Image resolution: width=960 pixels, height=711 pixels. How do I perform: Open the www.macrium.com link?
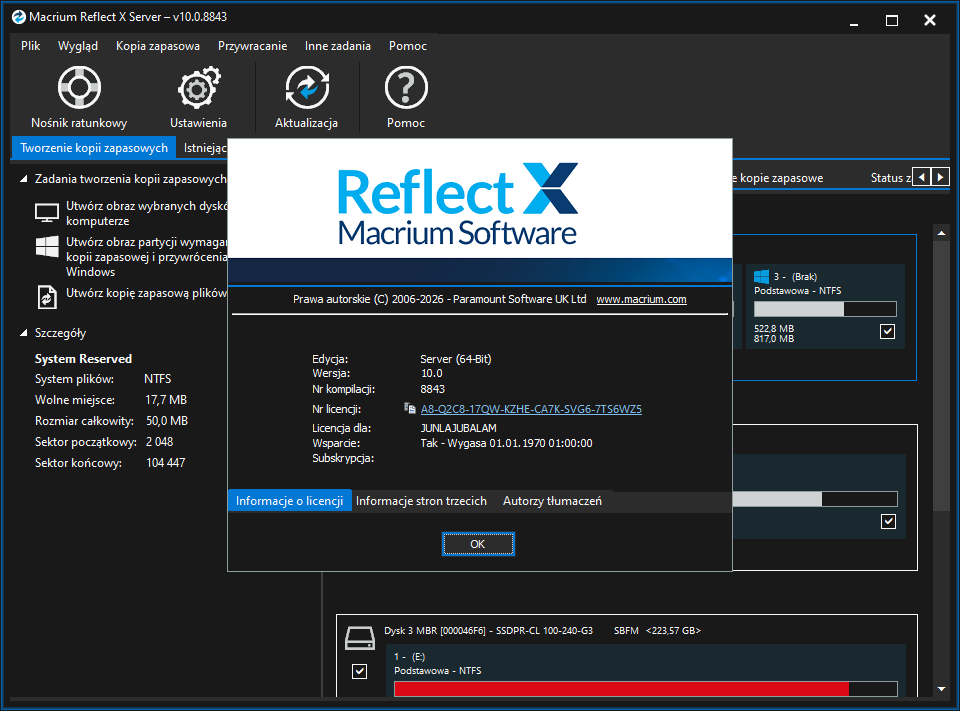[x=641, y=299]
